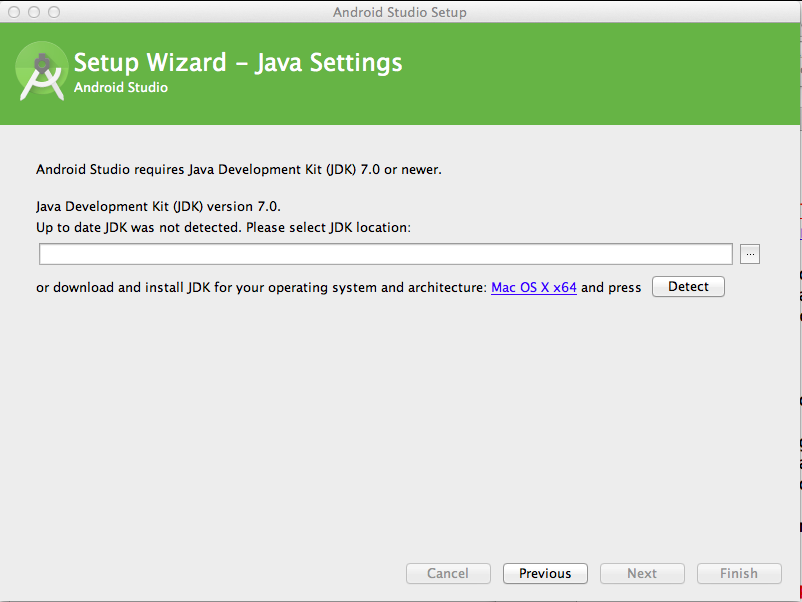Open the Mac OS X x64 download link
The width and height of the screenshot is (802, 602).
click(x=534, y=287)
